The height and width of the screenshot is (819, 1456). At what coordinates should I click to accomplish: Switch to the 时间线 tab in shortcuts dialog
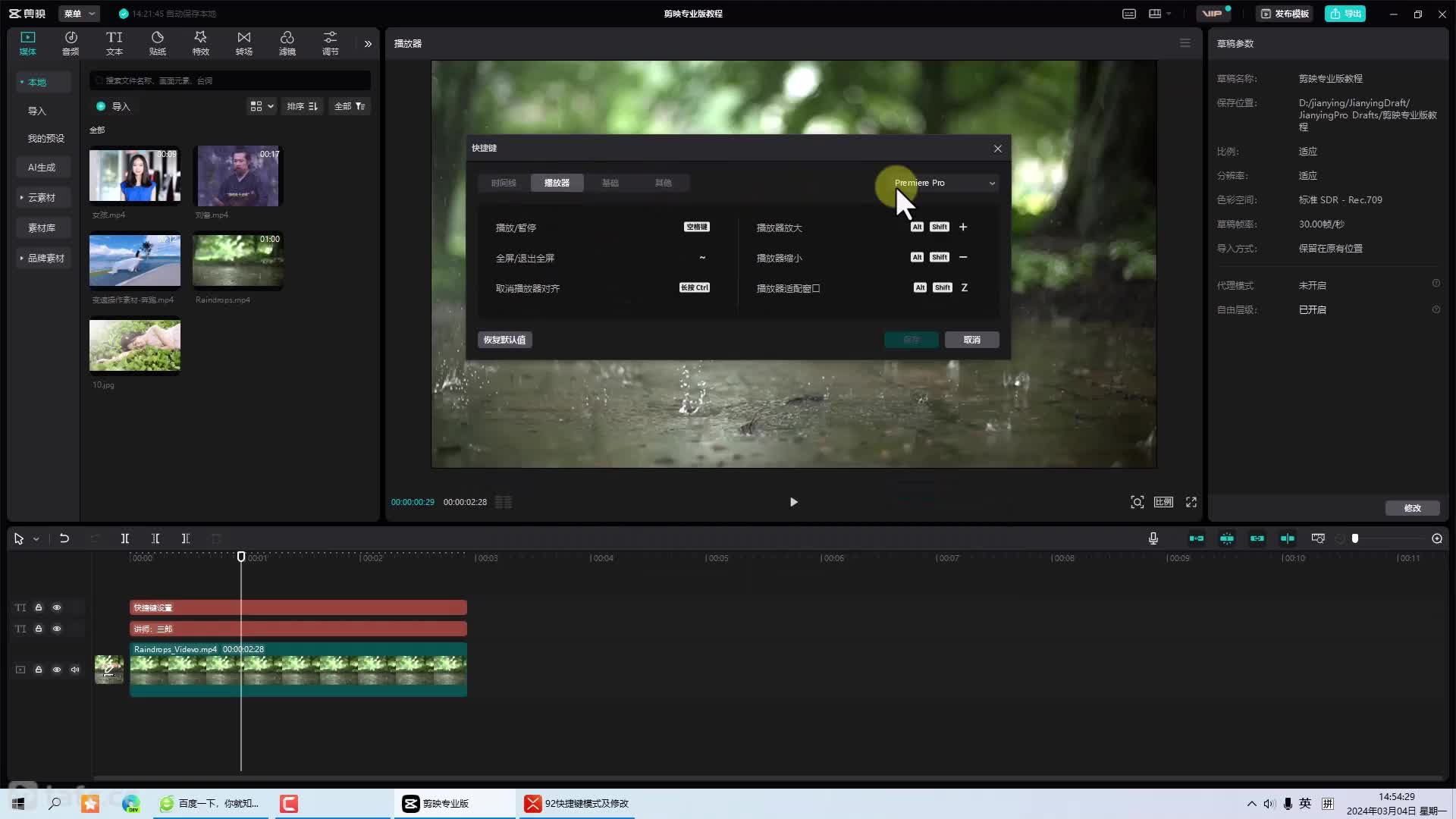(504, 183)
